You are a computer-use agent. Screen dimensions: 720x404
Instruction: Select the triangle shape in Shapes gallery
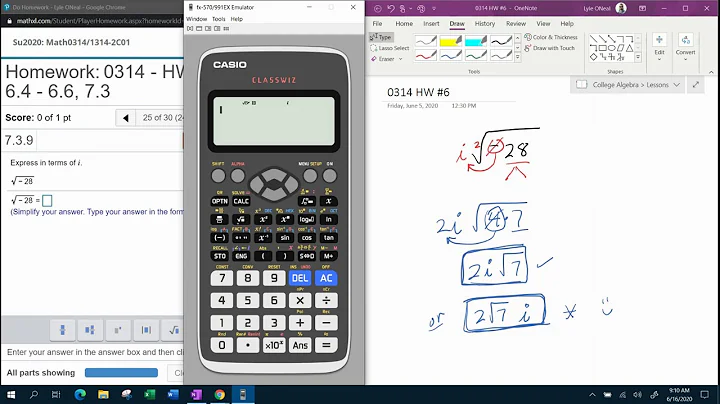point(630,48)
